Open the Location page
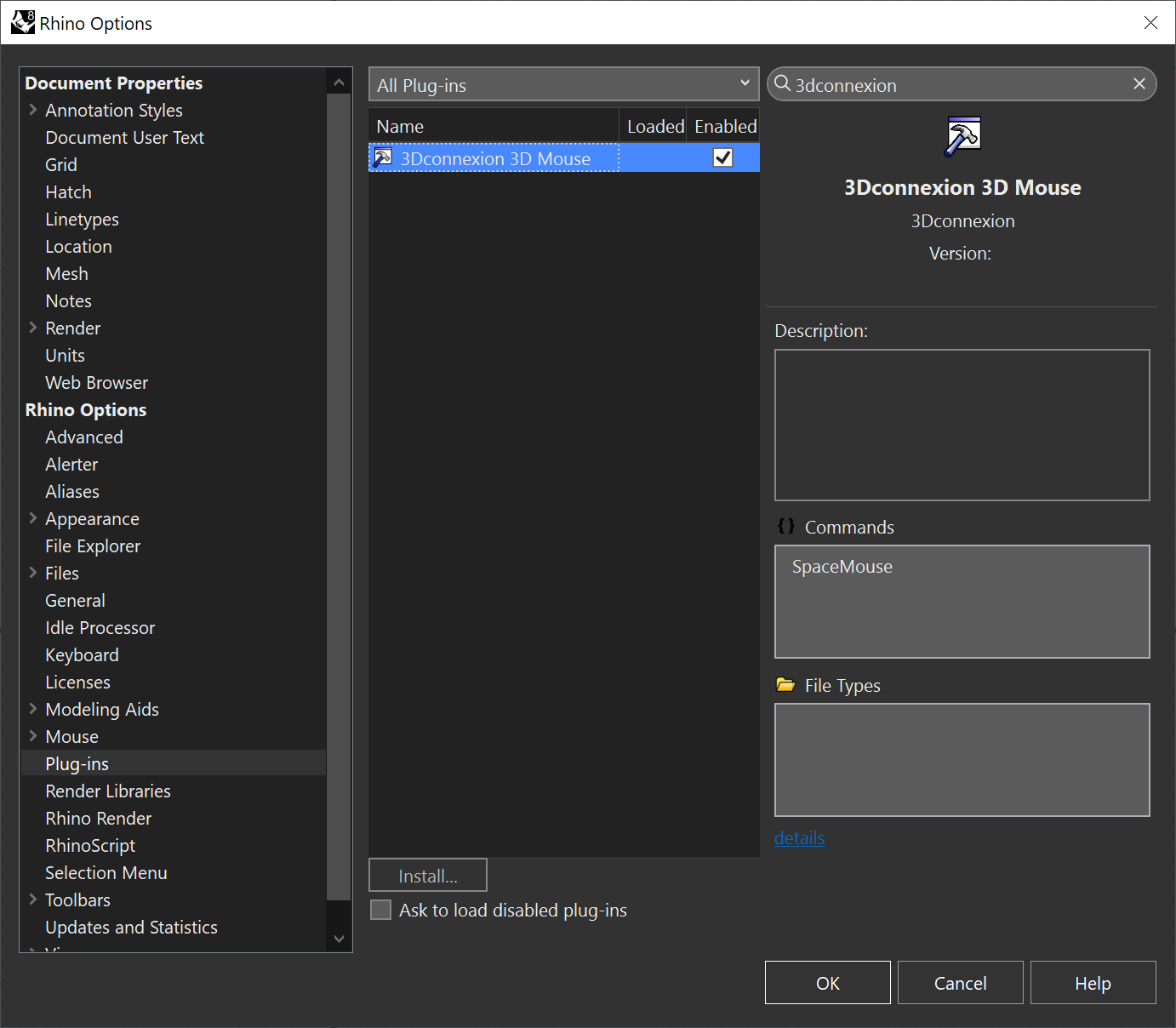This screenshot has width=1176, height=1028. click(x=78, y=246)
